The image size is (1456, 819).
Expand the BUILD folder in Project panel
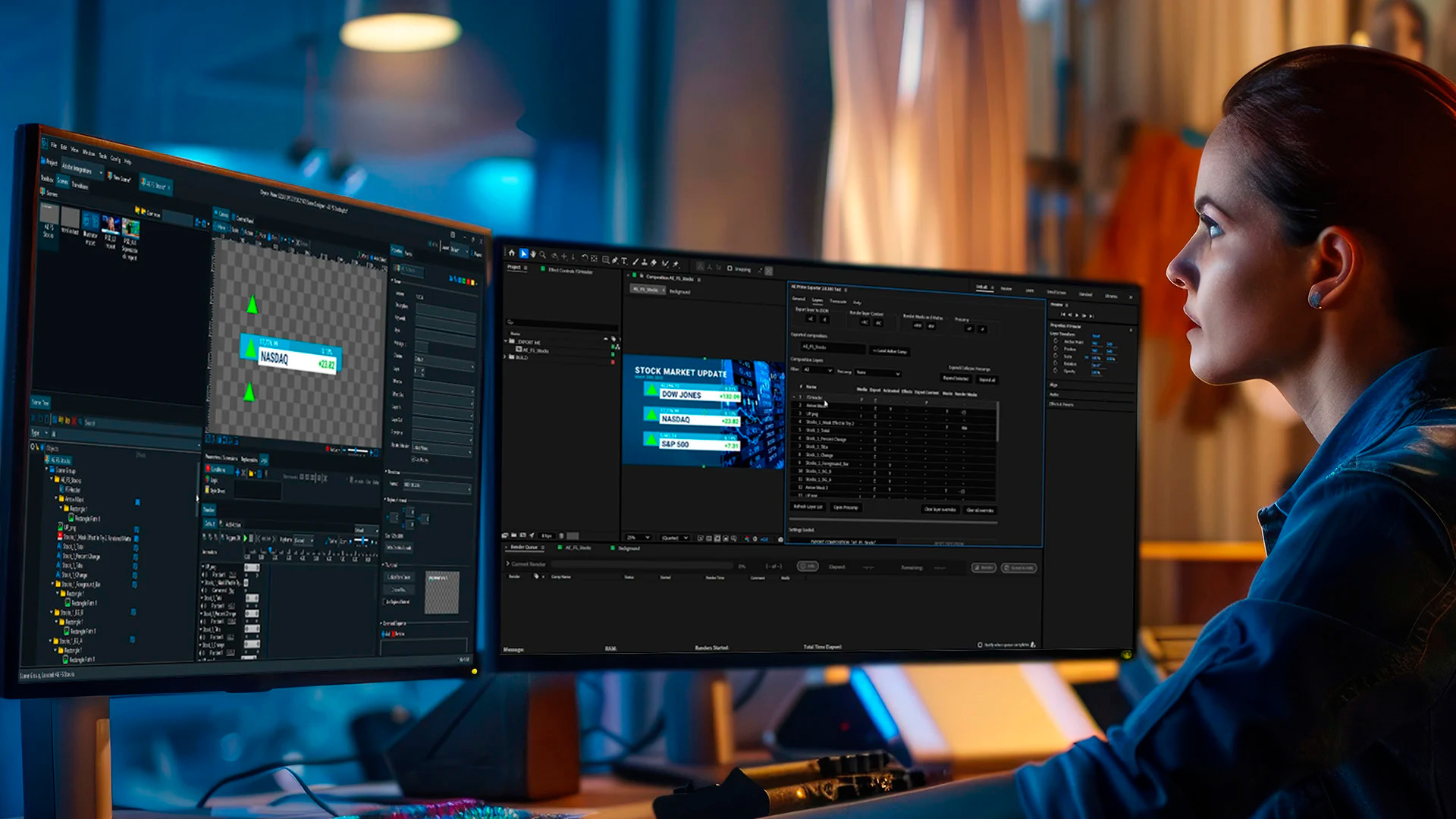506,356
